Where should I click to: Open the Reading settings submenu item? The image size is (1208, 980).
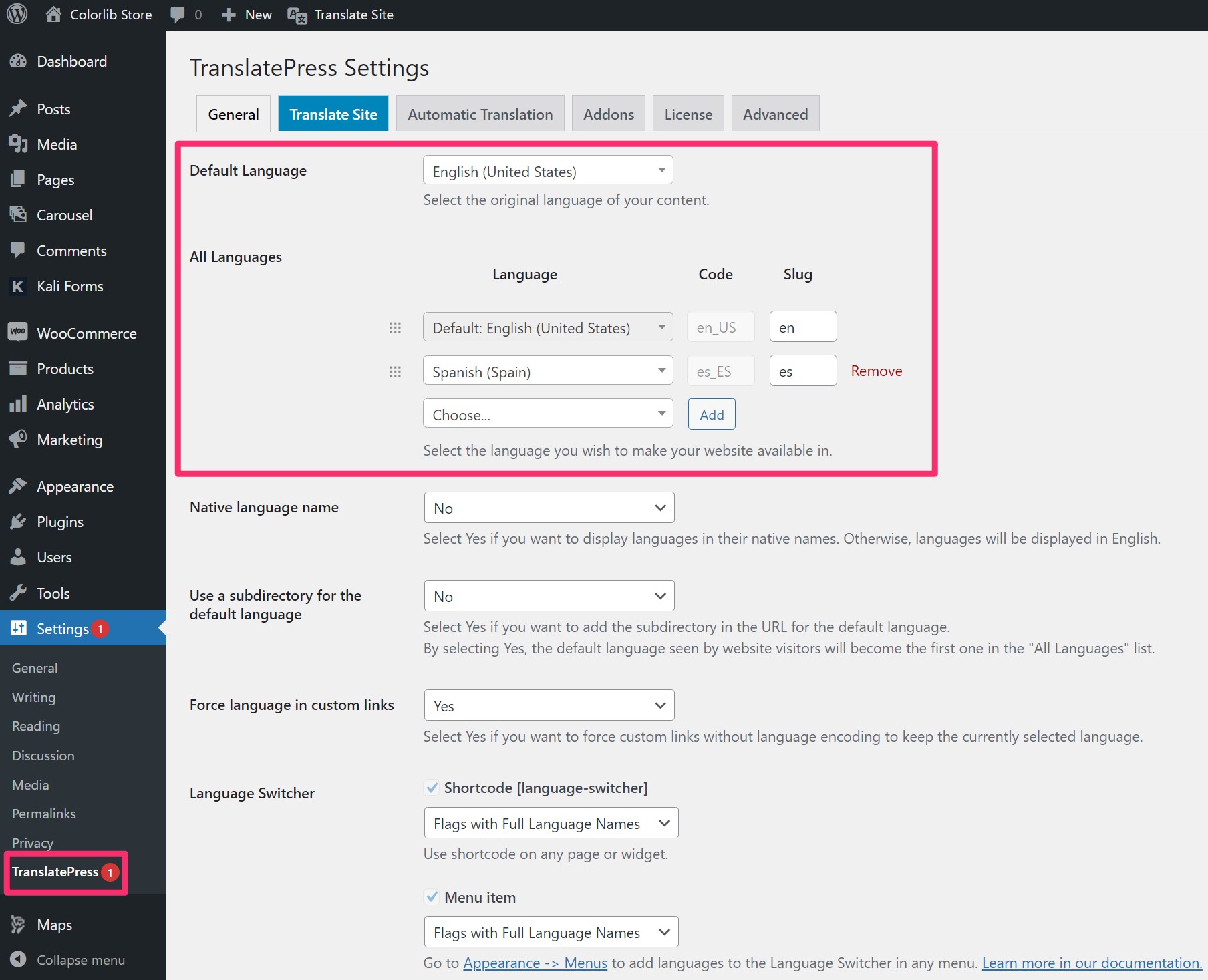click(x=36, y=726)
